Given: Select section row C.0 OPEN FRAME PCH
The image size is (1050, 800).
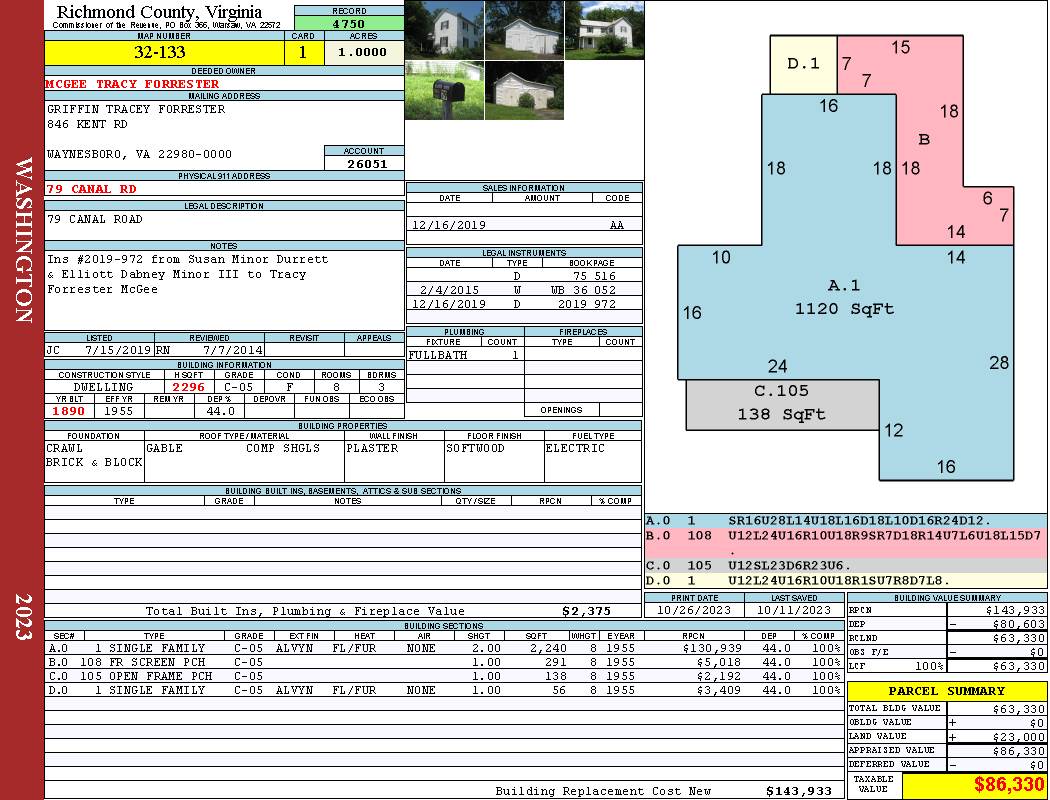Looking at the screenshot, I should point(443,676).
